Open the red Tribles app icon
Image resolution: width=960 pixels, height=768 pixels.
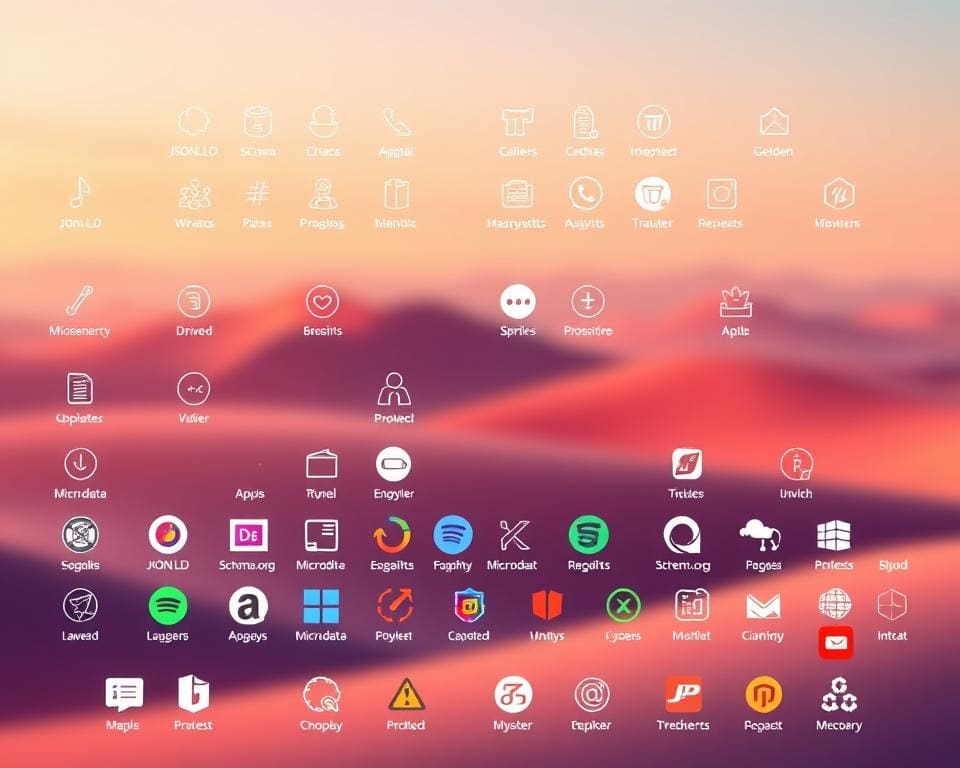[x=687, y=464]
